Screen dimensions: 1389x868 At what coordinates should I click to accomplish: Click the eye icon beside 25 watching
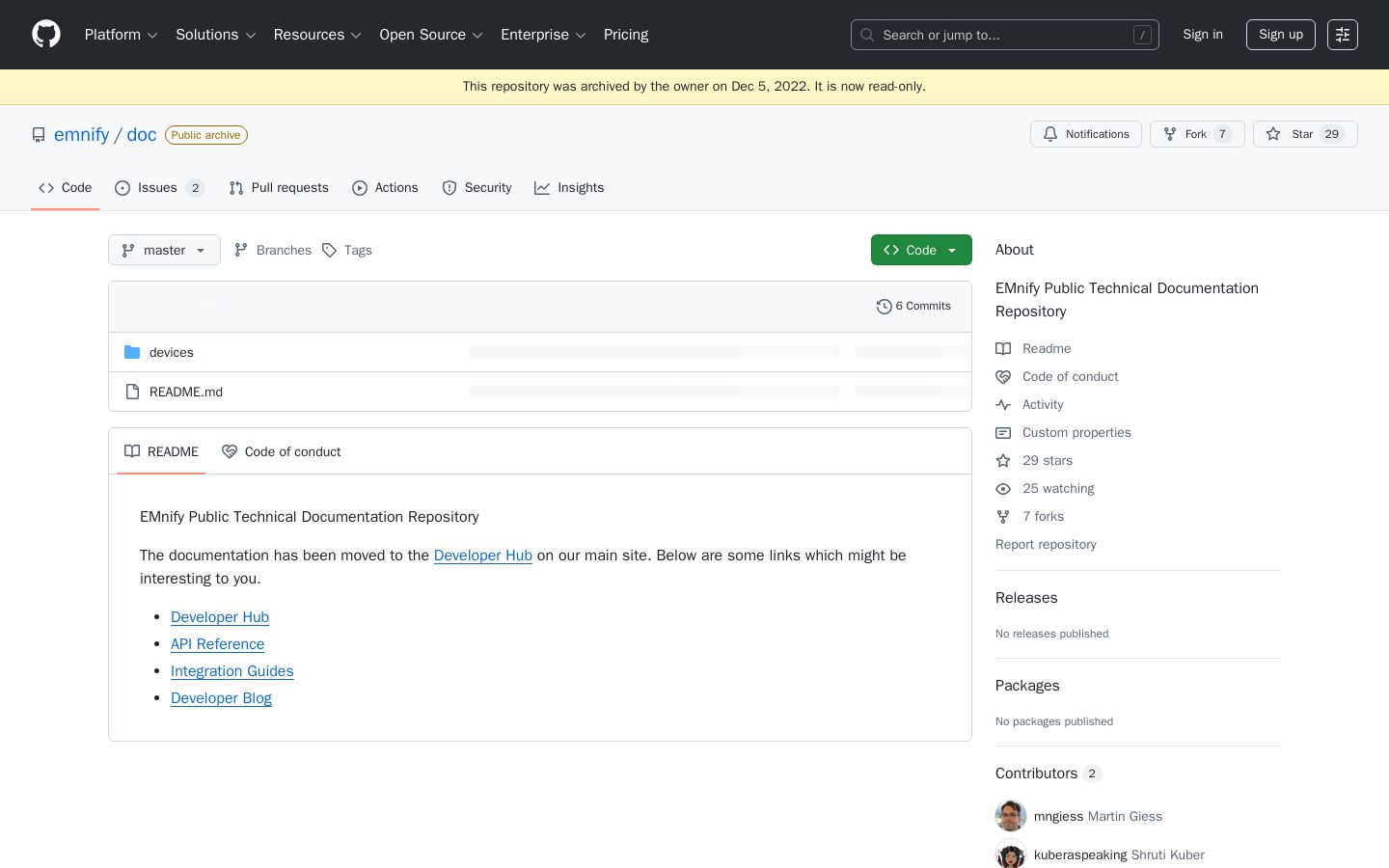tap(1003, 489)
